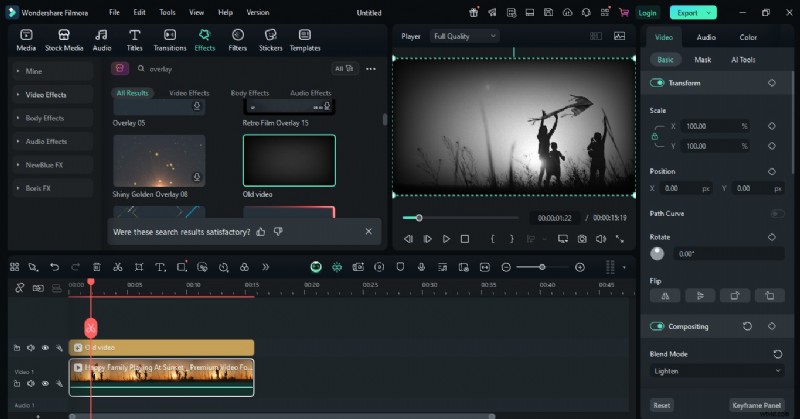The height and width of the screenshot is (419, 800).
Task: Hide the Old video track with eye icon
Action: point(45,348)
